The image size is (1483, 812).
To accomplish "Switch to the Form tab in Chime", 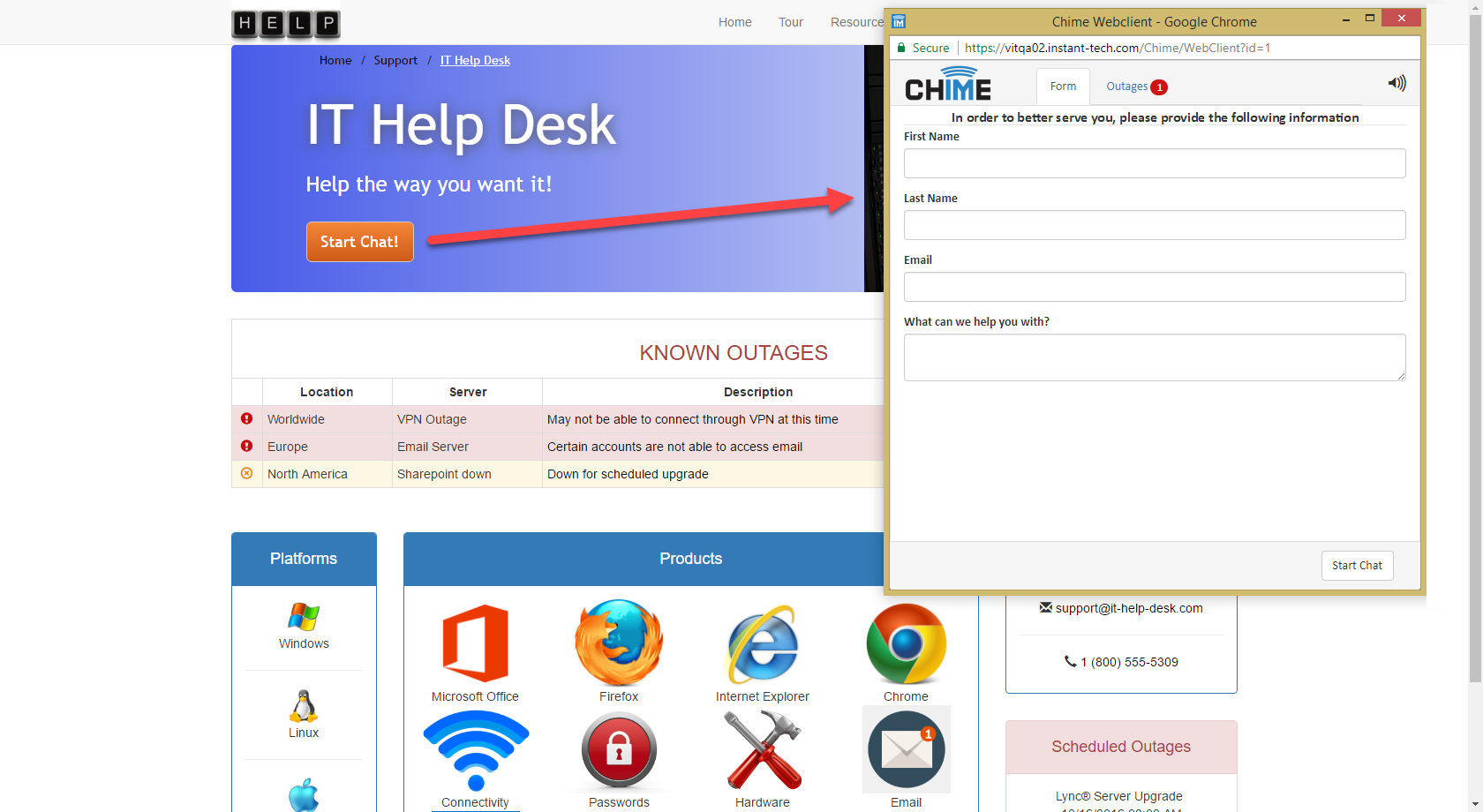I will tap(1063, 86).
